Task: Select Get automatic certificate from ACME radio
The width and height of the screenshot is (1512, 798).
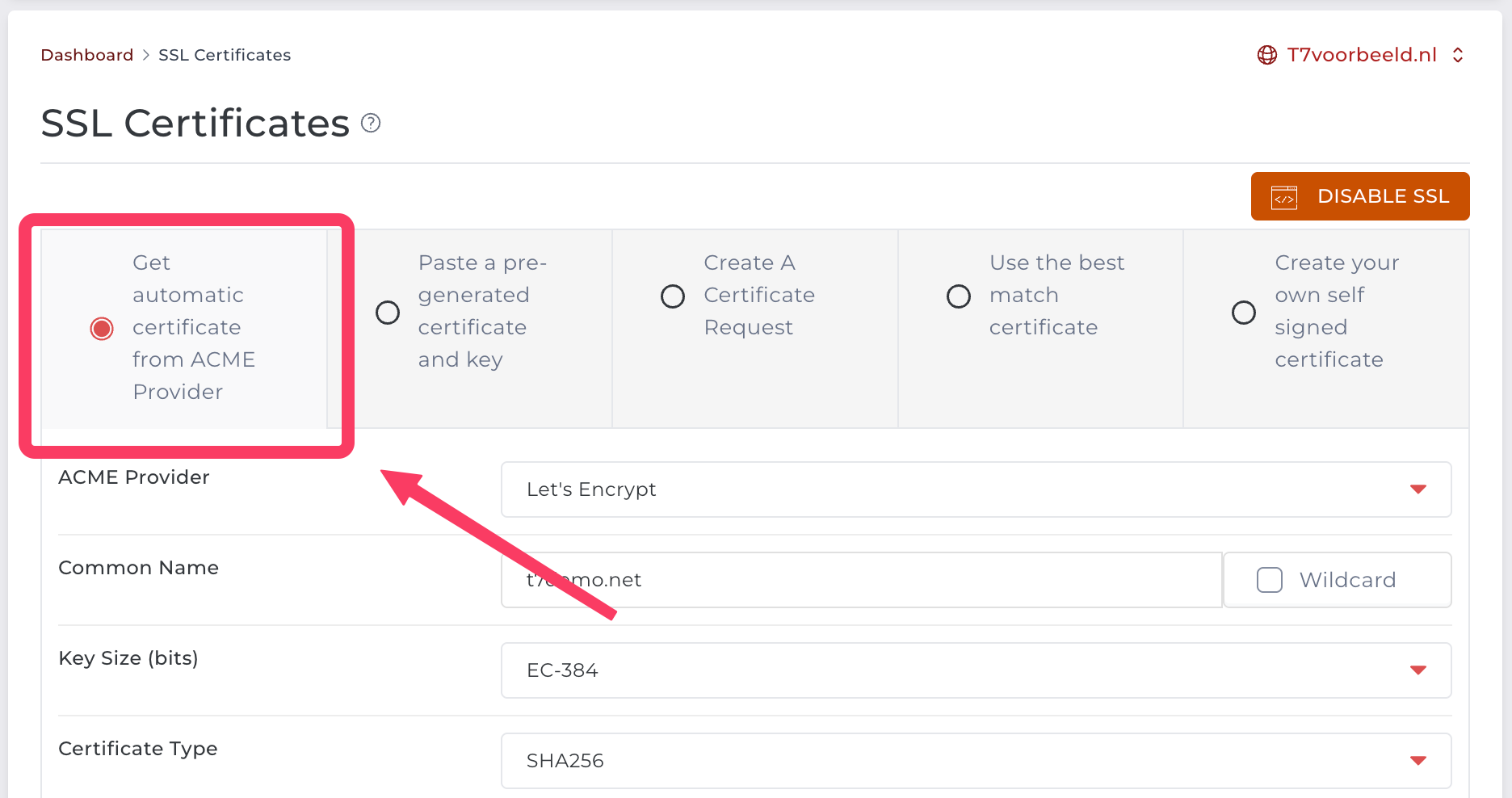Action: point(102,329)
